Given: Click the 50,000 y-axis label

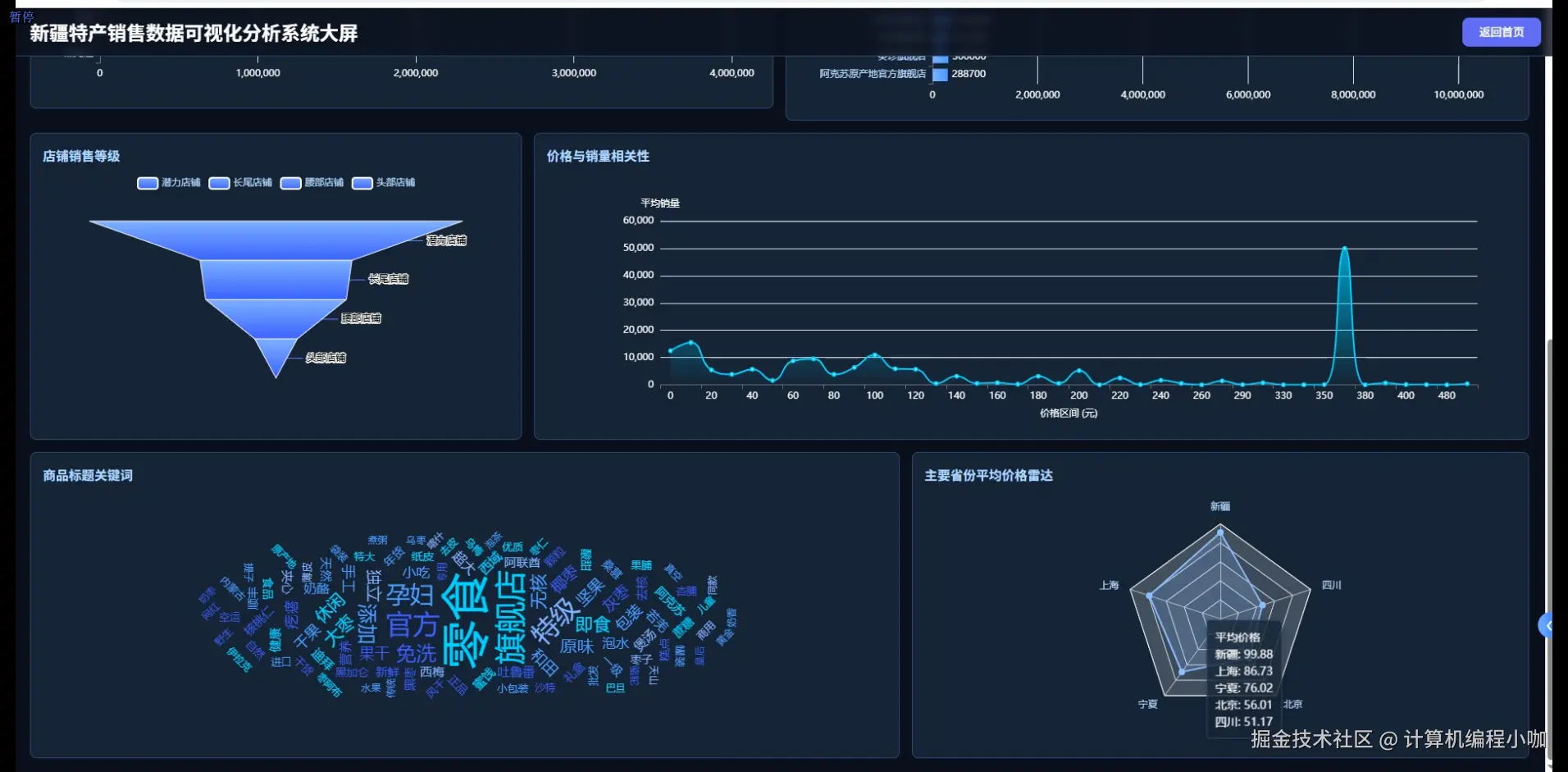Looking at the screenshot, I should click(x=638, y=248).
